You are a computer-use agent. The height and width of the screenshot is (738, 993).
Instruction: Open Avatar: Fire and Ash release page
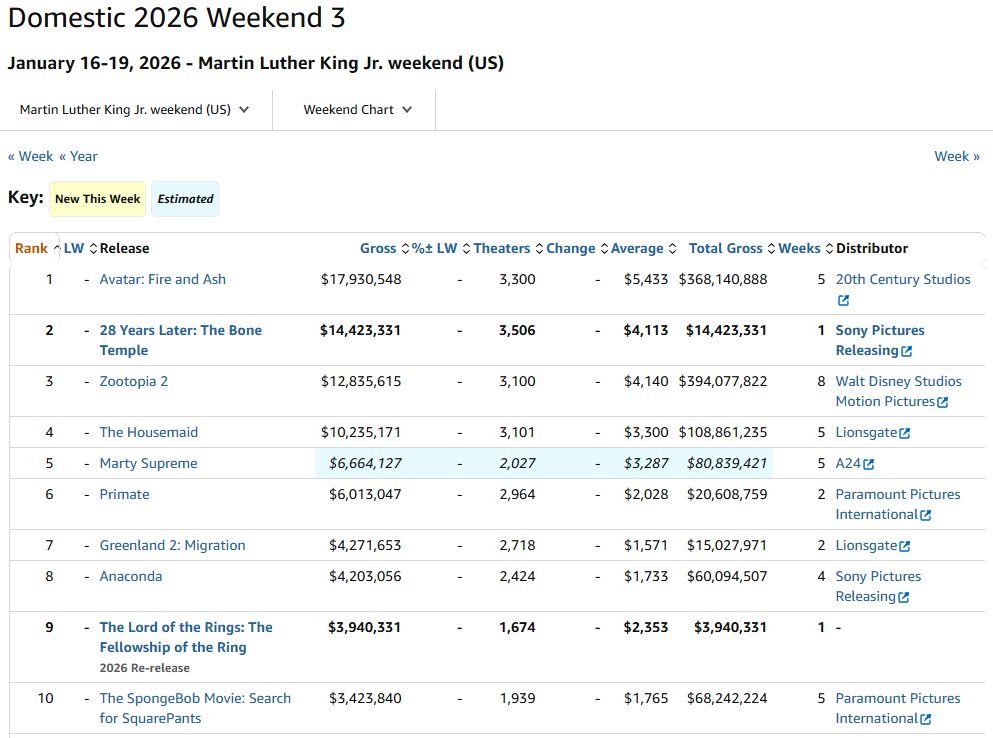pyautogui.click(x=162, y=279)
